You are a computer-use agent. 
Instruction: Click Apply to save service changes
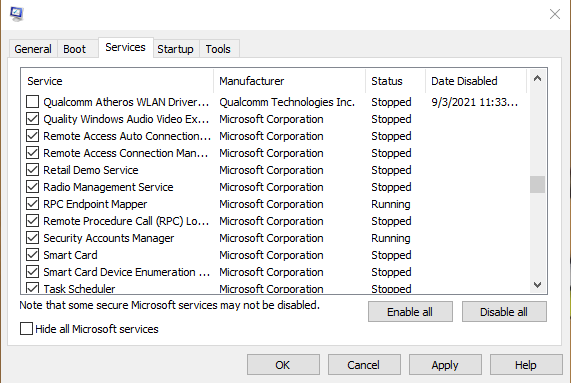[445, 365]
